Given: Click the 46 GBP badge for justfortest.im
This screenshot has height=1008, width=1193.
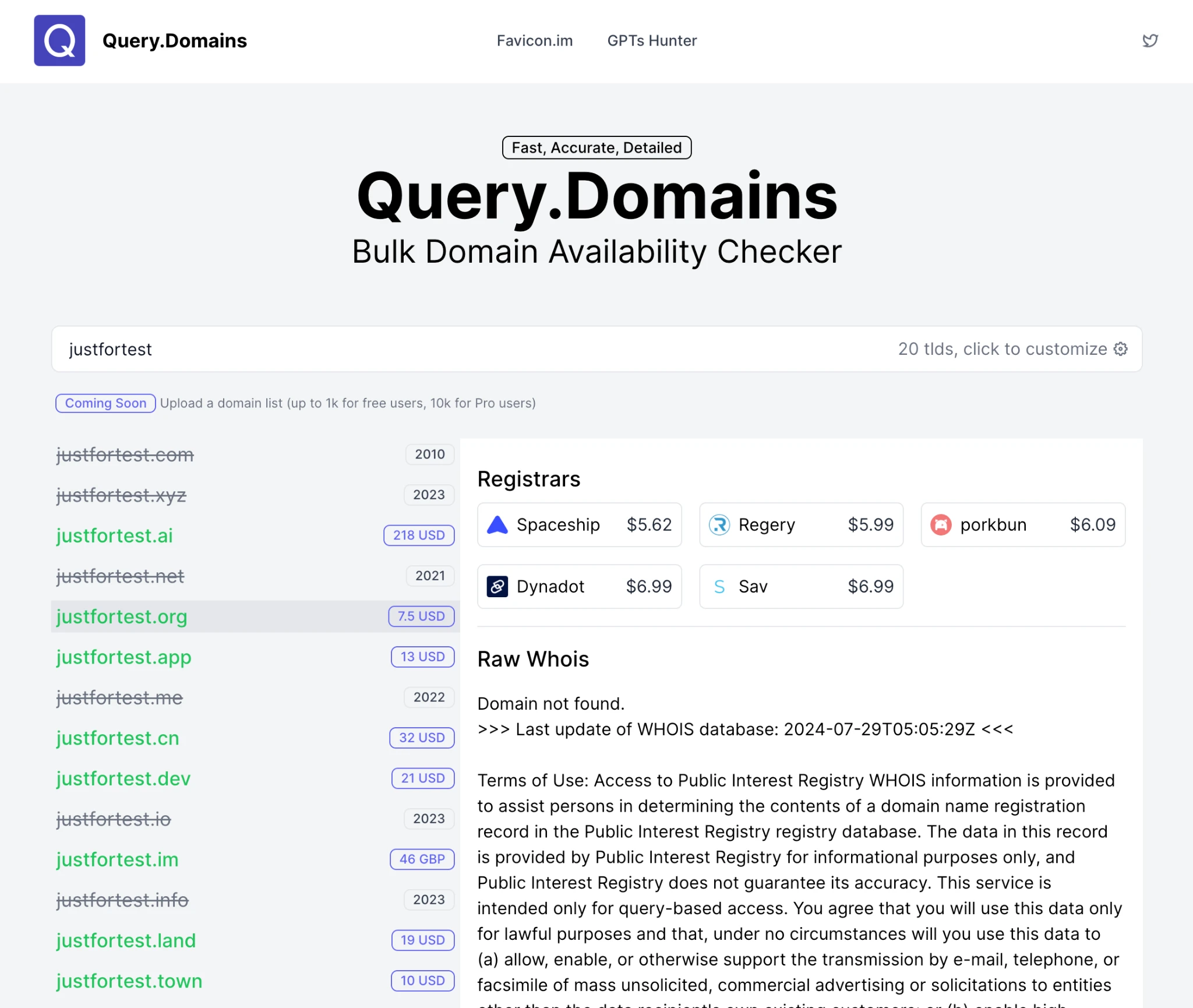Looking at the screenshot, I should 422,859.
